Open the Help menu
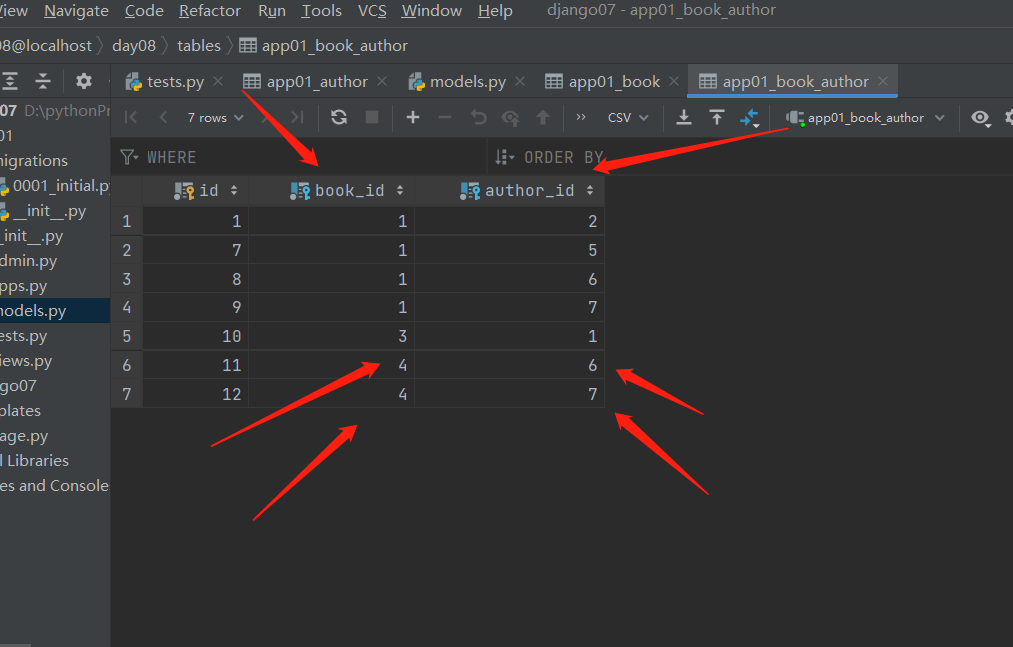 tap(495, 11)
